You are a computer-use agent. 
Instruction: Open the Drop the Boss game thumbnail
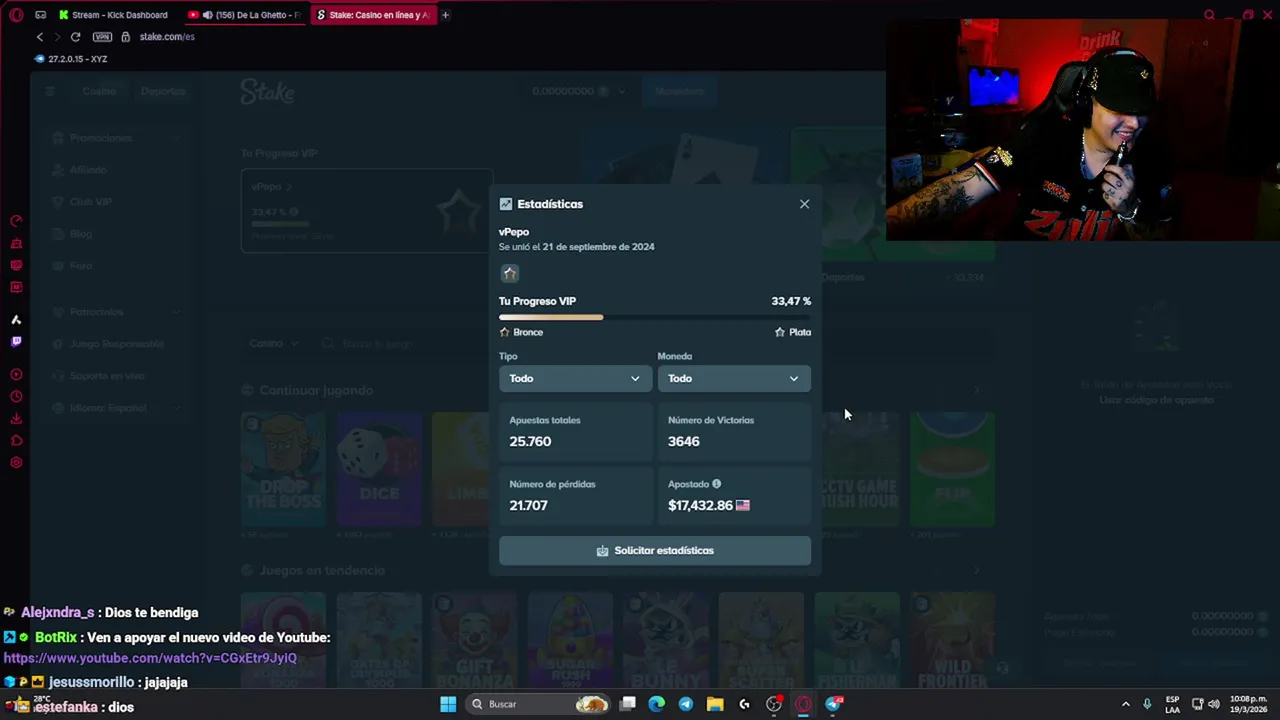coord(283,469)
